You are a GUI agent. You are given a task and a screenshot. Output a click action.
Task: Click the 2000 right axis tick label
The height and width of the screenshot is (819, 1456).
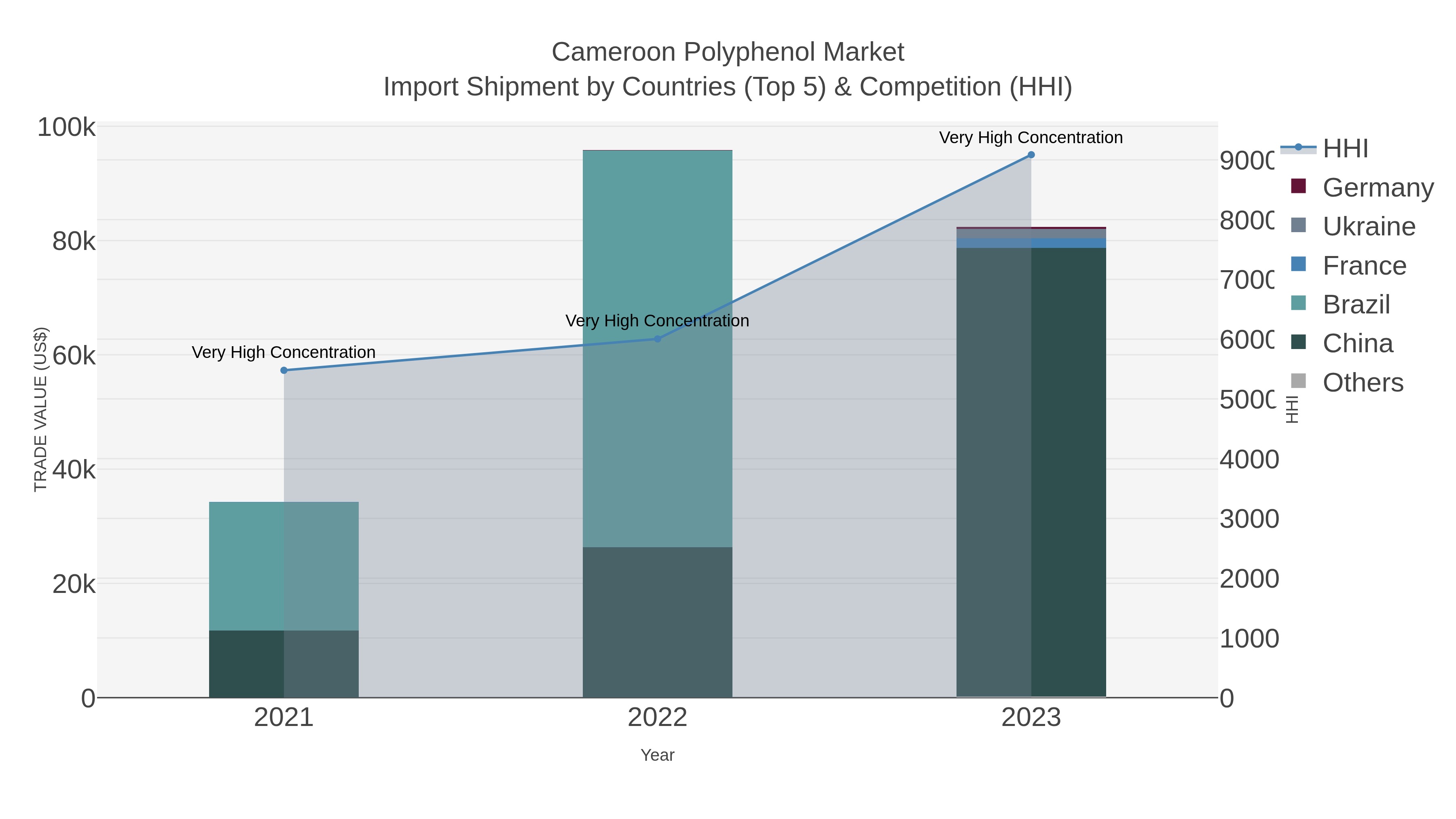(1249, 579)
